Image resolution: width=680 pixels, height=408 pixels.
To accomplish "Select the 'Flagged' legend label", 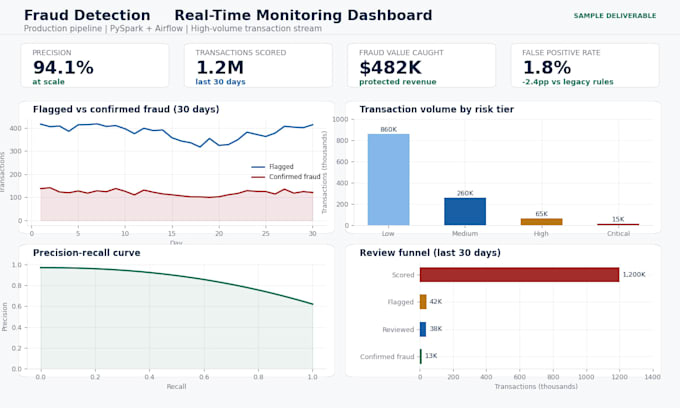I will point(281,166).
